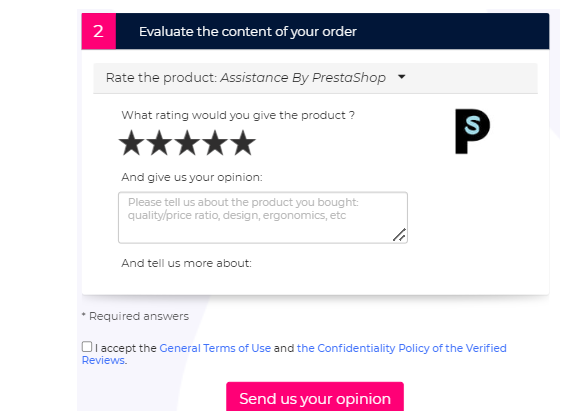Click the textarea resize handle

click(400, 235)
